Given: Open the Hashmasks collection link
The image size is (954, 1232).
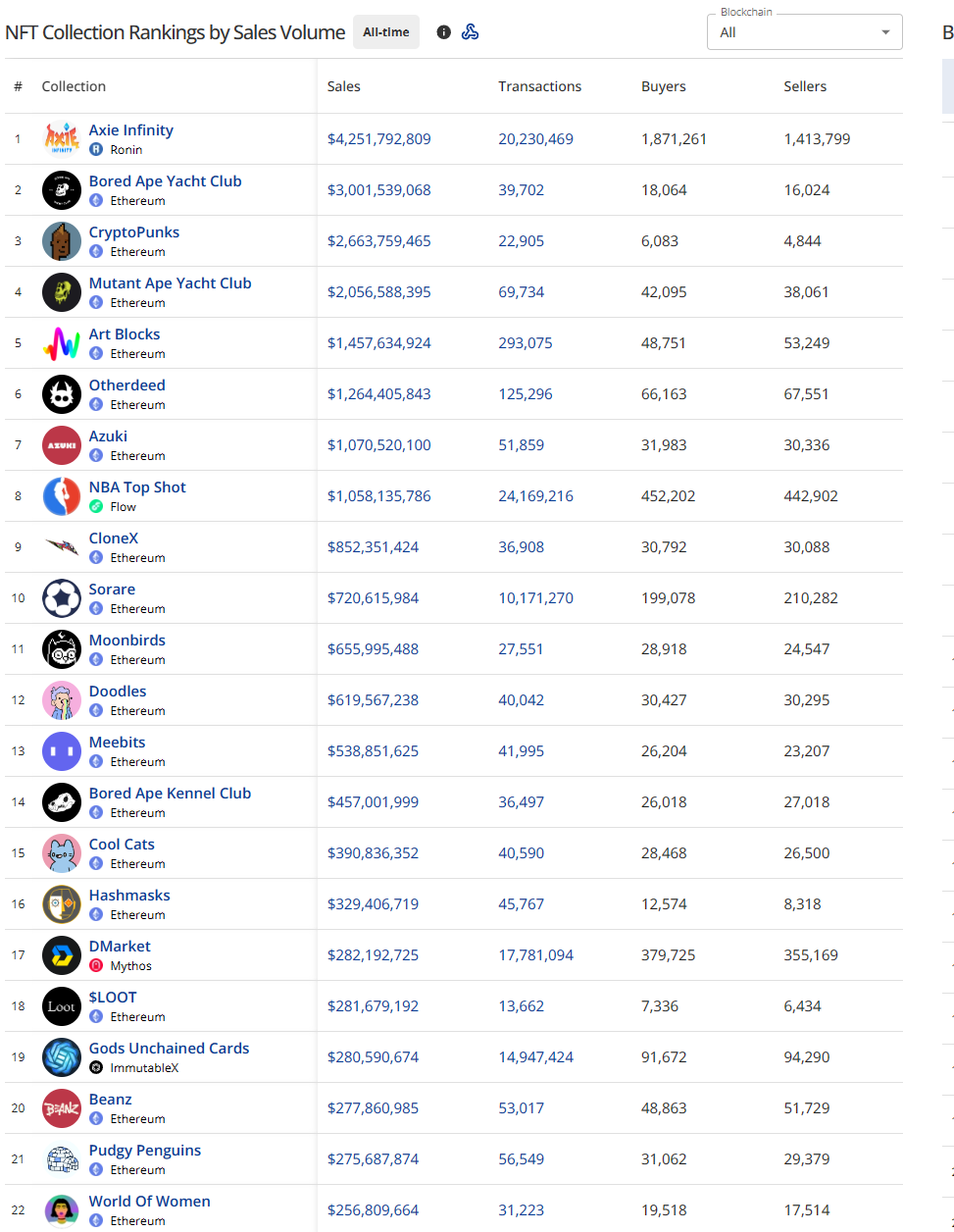Looking at the screenshot, I should tap(129, 896).
